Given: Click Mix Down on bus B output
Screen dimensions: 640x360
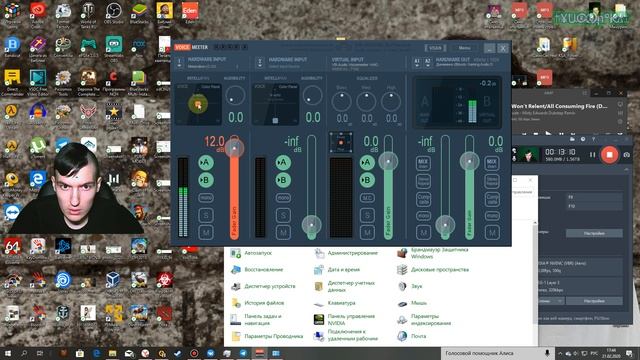Looking at the screenshot, I should click(492, 164).
